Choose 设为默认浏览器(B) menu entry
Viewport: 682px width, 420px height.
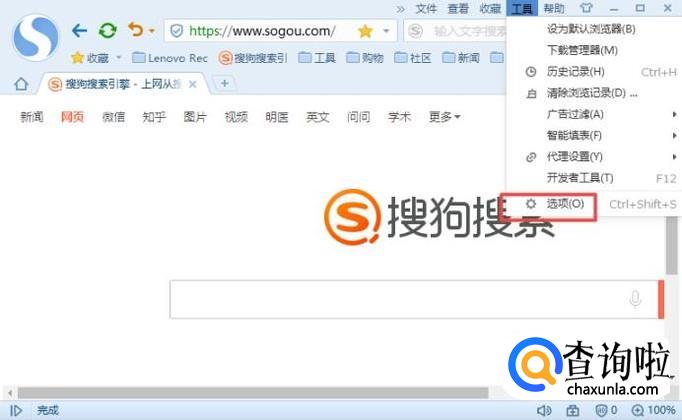(594, 29)
